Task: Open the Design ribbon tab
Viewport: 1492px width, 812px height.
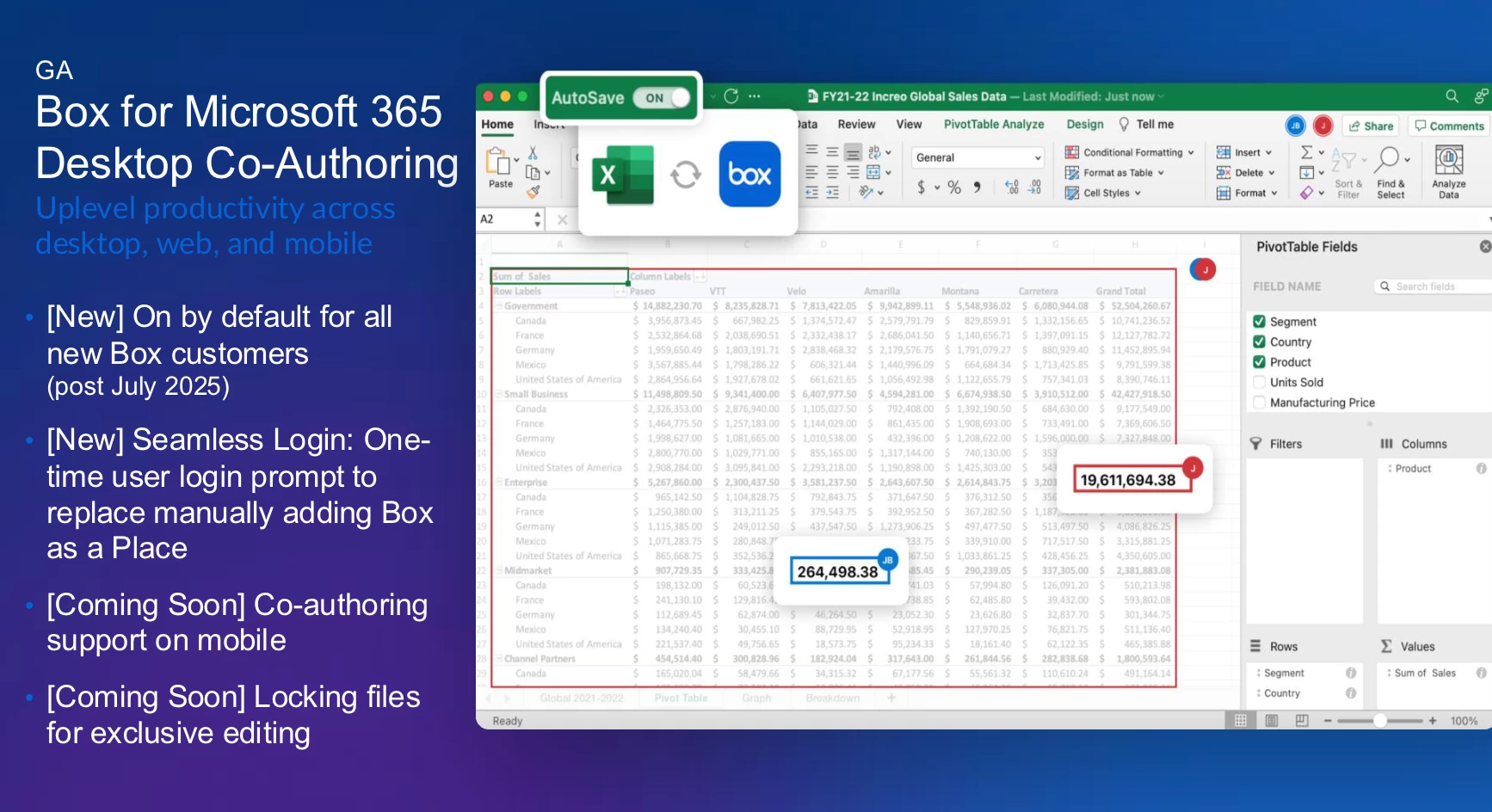Action: (1085, 124)
